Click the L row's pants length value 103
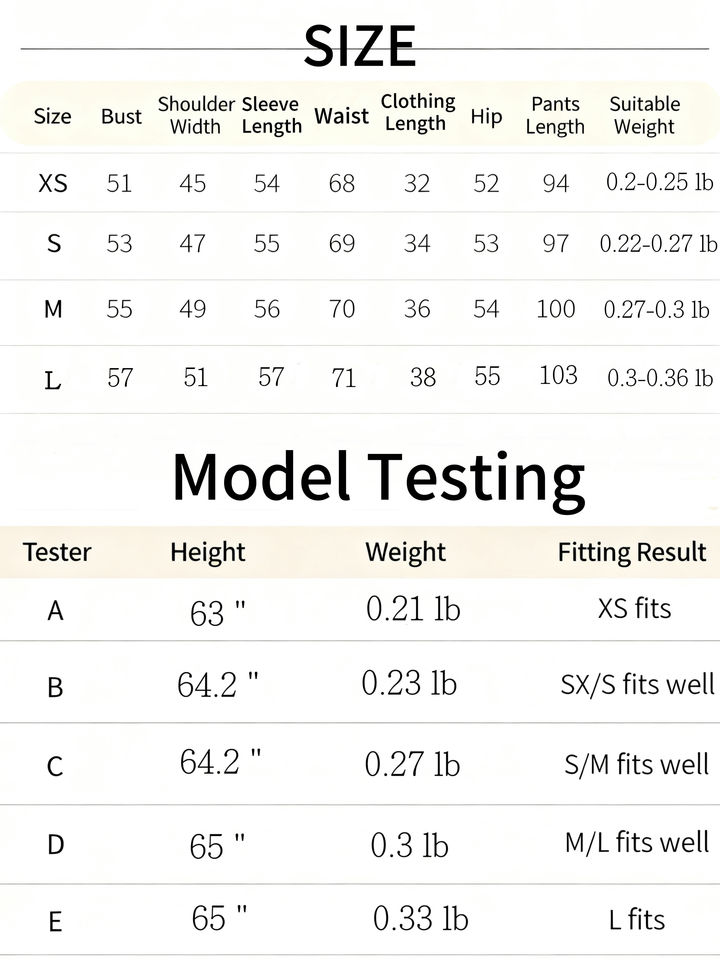This screenshot has height=960, width=720. point(558,375)
